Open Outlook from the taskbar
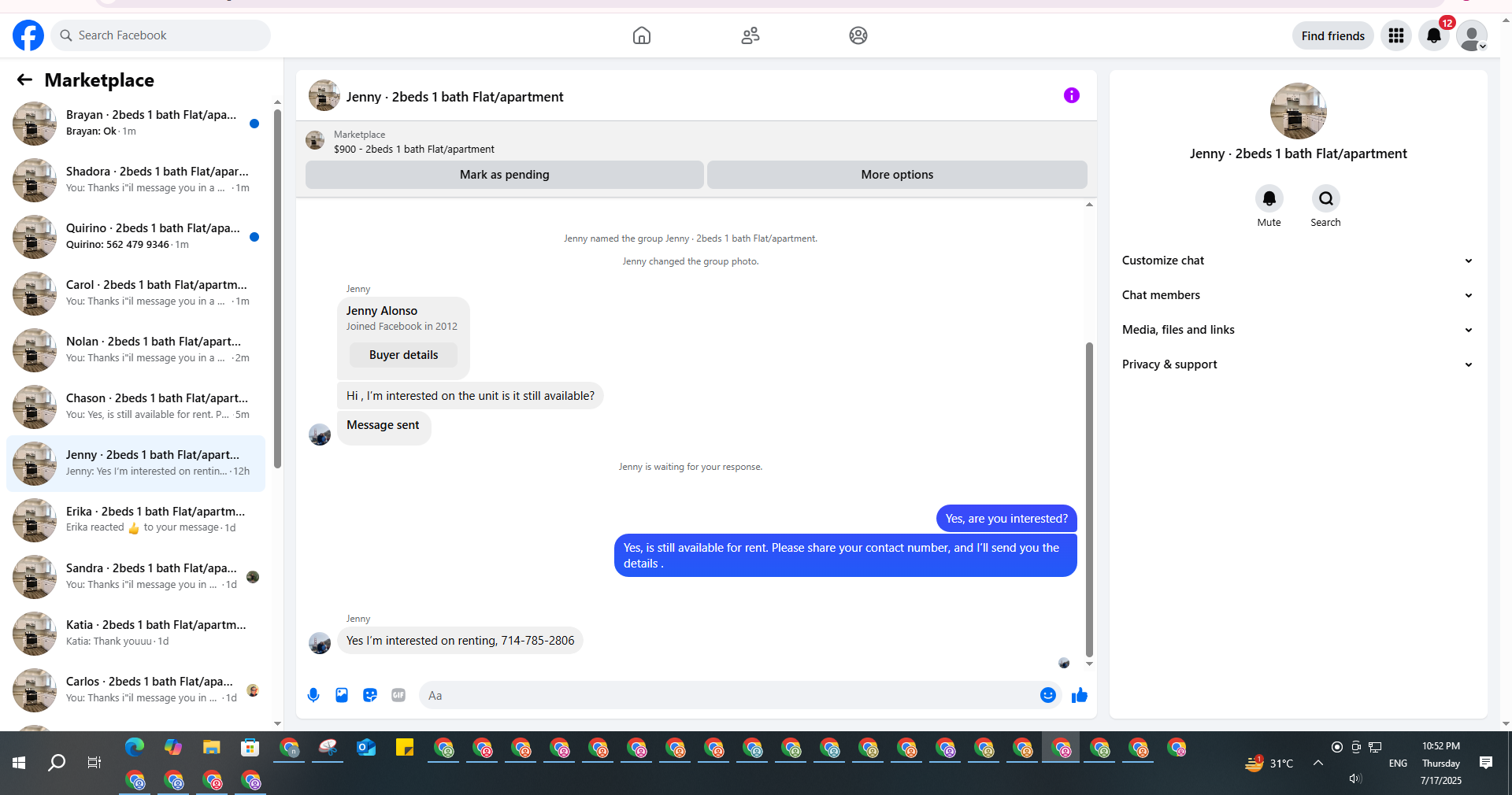Image resolution: width=1512 pixels, height=795 pixels. tap(366, 747)
